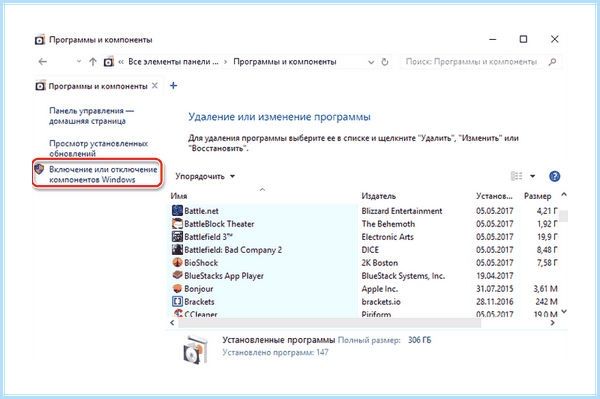Select the Battle.net row name

coord(201,211)
